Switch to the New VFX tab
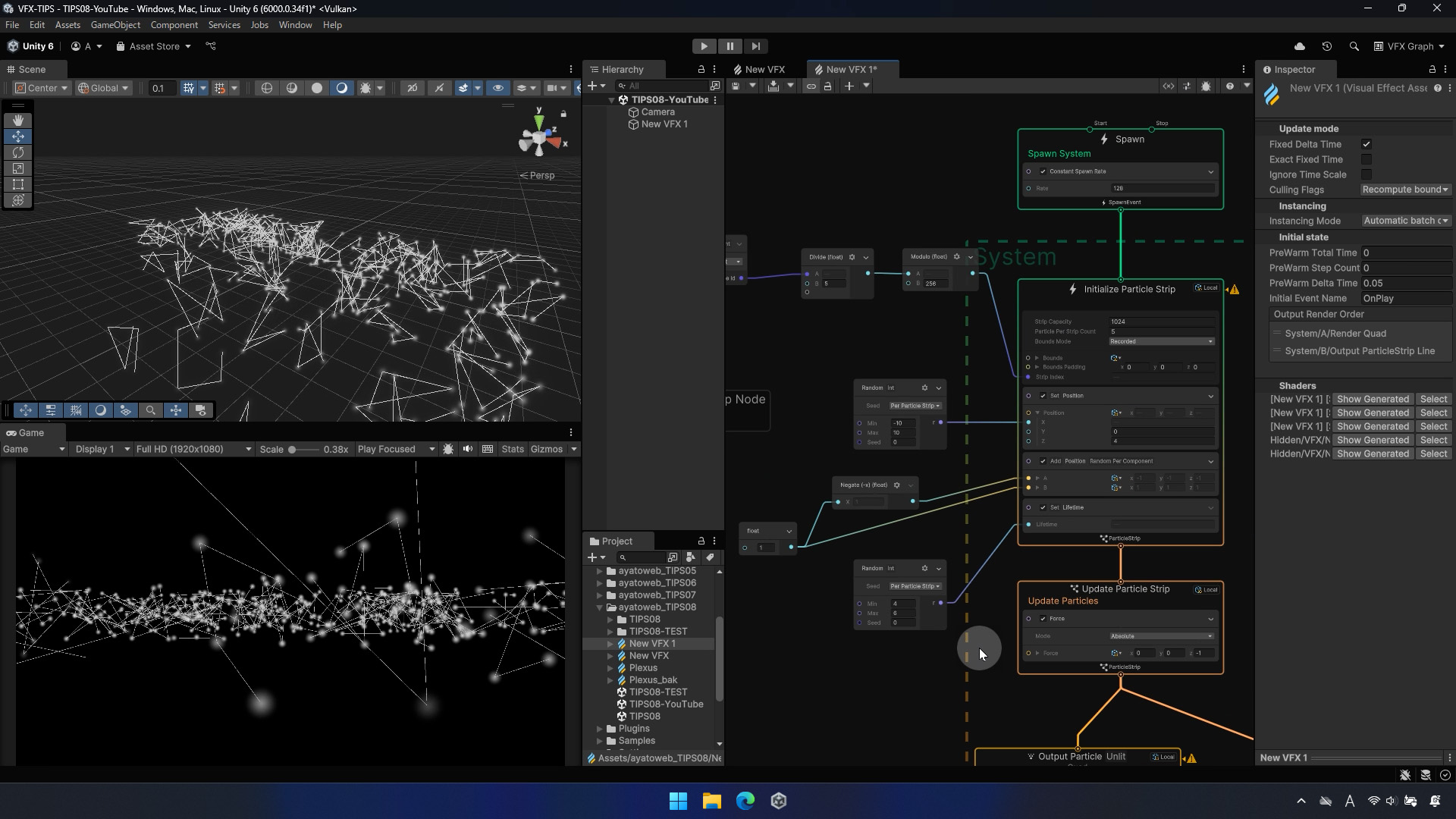This screenshot has width=1456, height=819. tap(759, 69)
